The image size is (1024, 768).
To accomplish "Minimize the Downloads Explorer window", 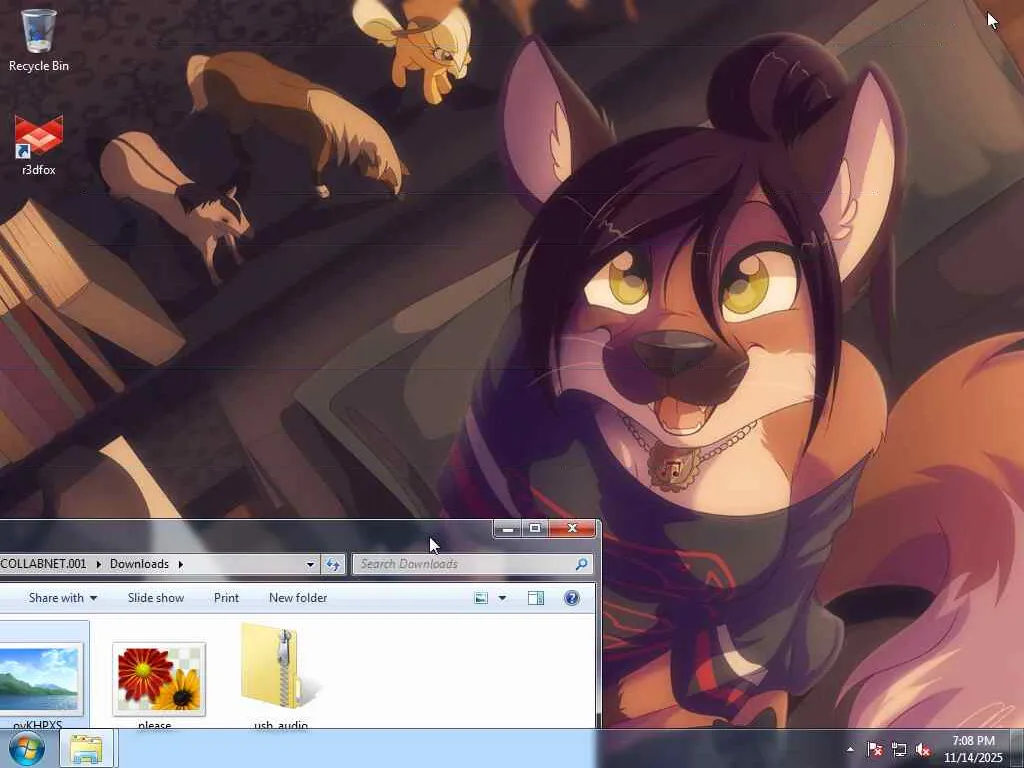I will [507, 528].
